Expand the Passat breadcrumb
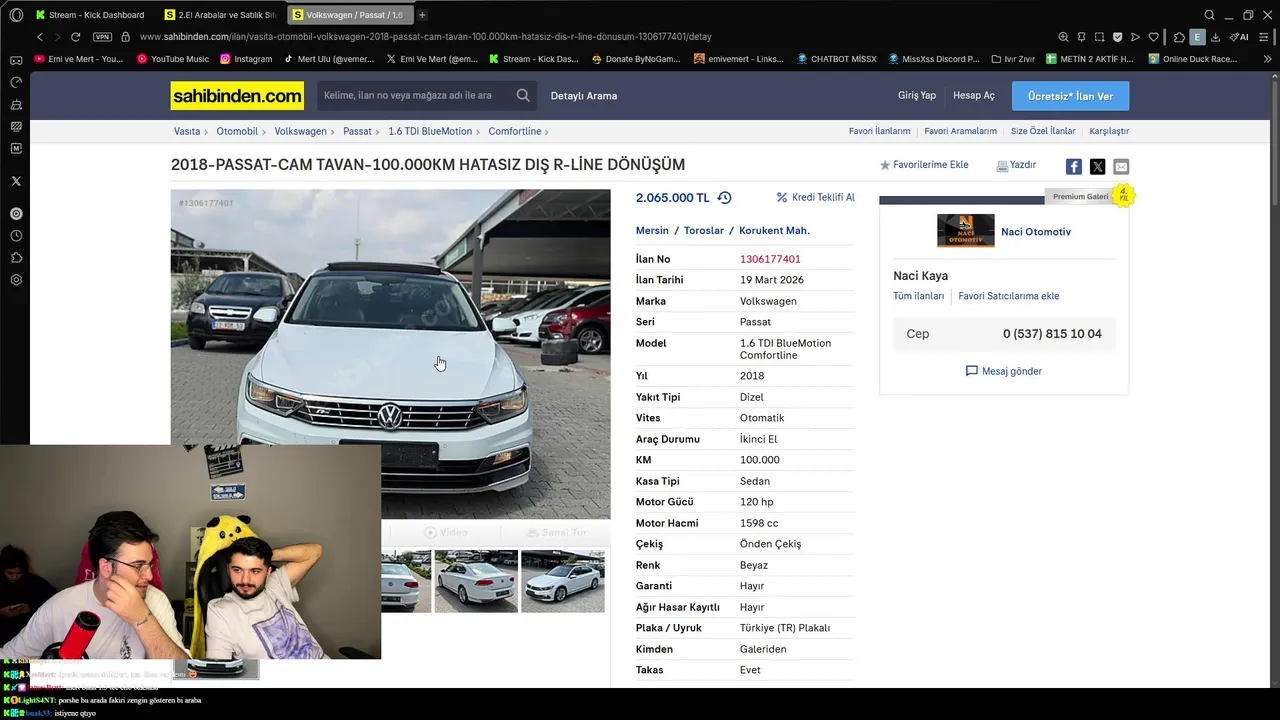1280x720 pixels. click(x=357, y=131)
